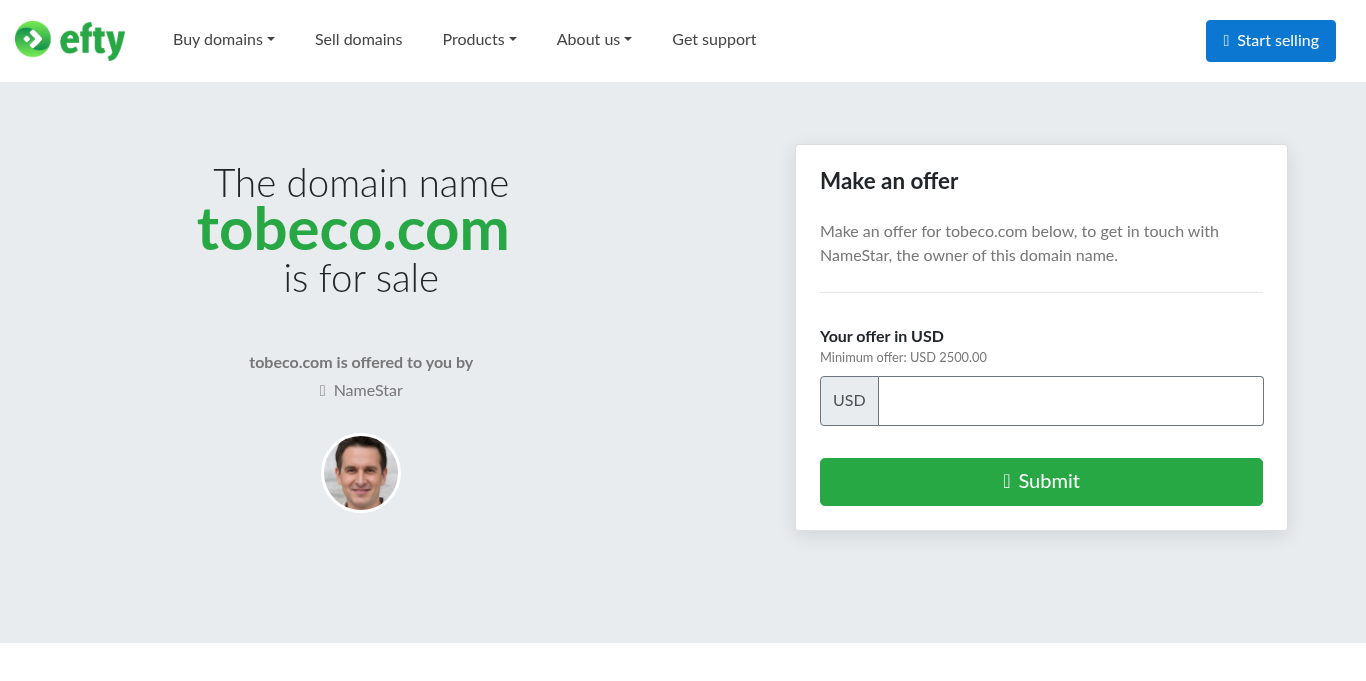
Task: Click the blue Start selling button
Action: [x=1271, y=41]
